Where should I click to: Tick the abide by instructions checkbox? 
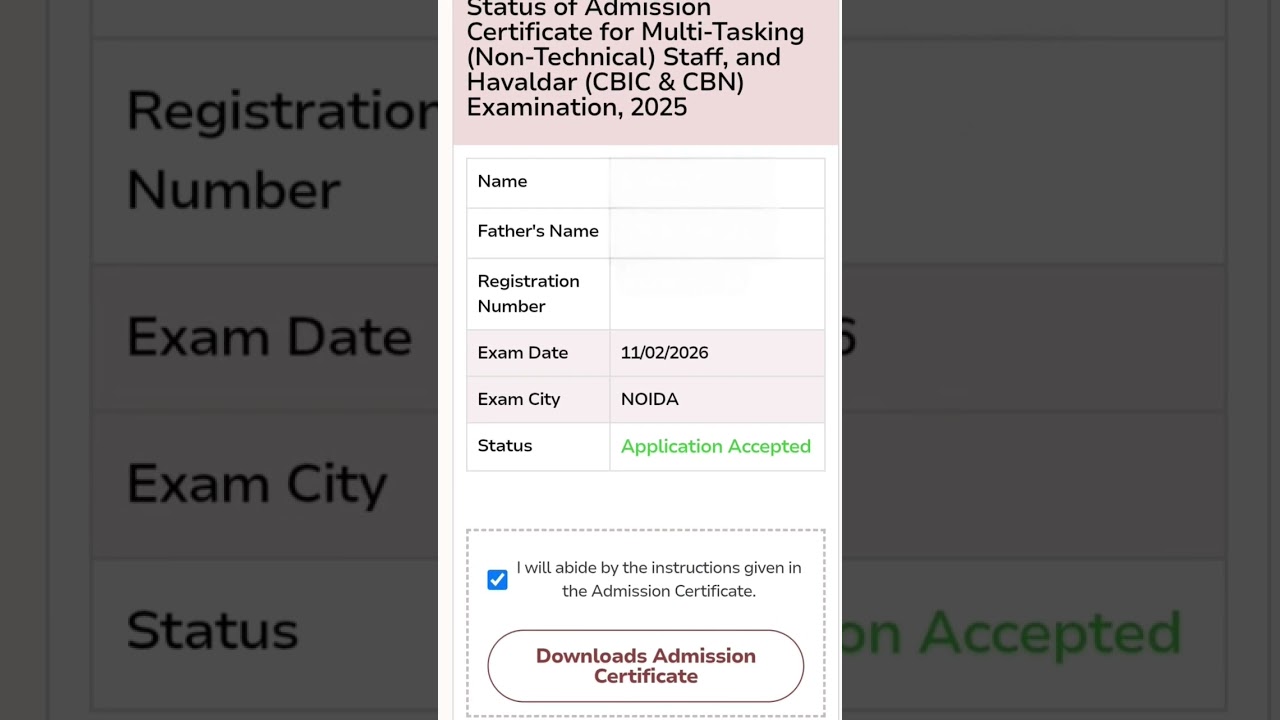click(497, 580)
